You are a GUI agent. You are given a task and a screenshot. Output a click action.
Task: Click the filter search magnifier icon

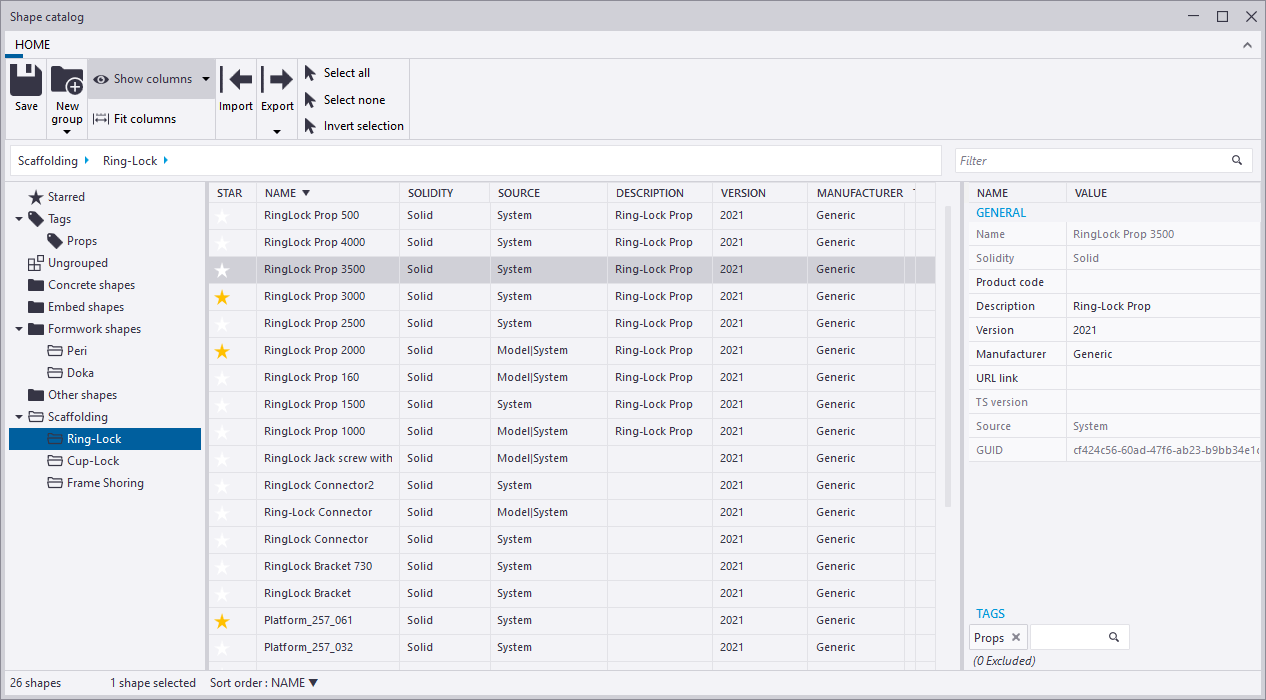click(x=1237, y=160)
